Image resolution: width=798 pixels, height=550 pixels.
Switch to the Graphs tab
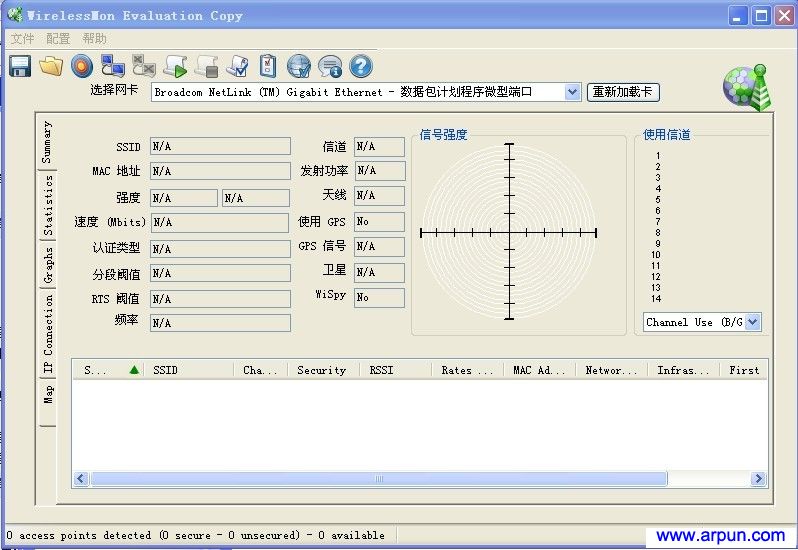pos(47,265)
